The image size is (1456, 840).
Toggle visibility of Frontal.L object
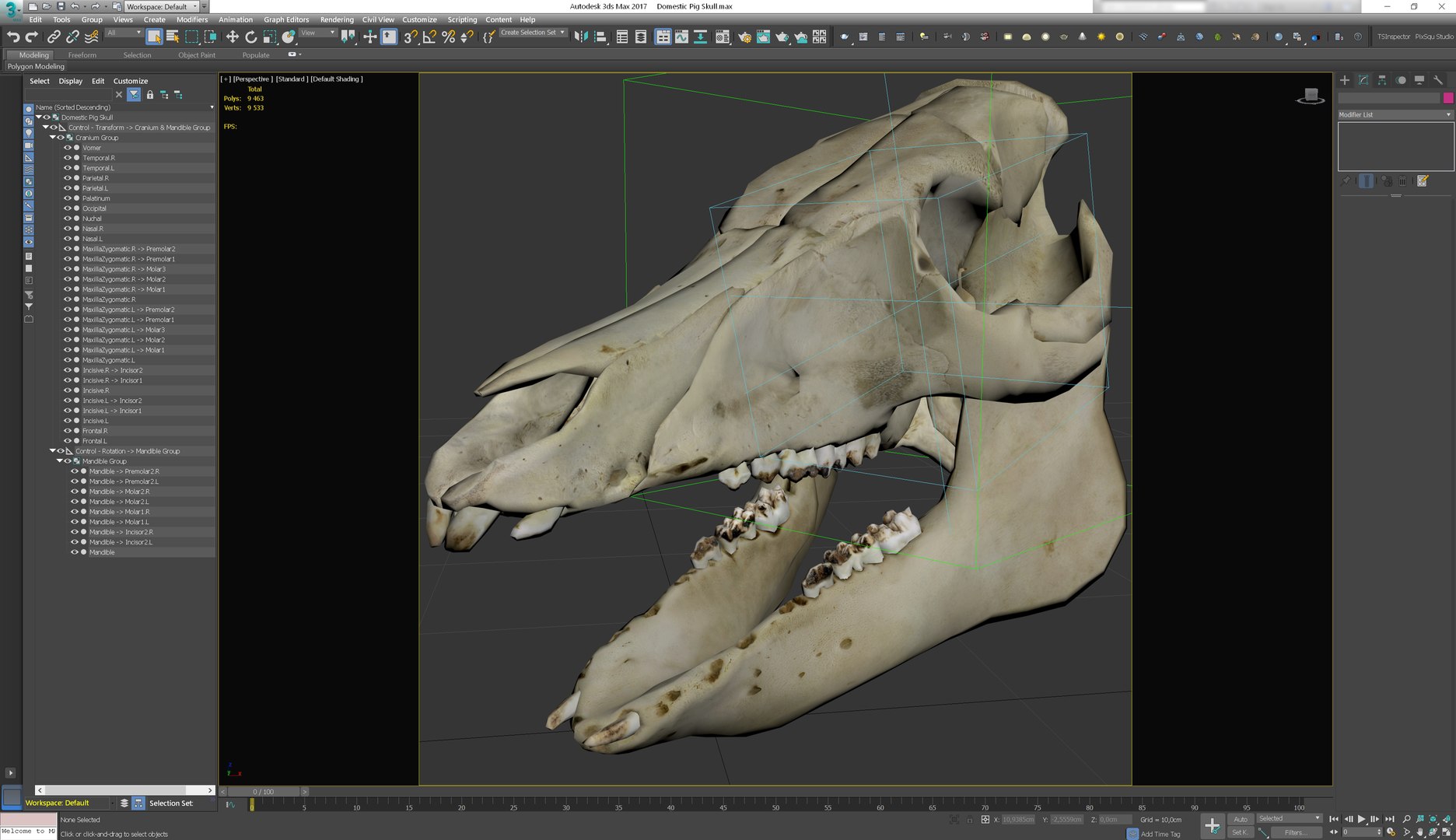pyautogui.click(x=68, y=441)
